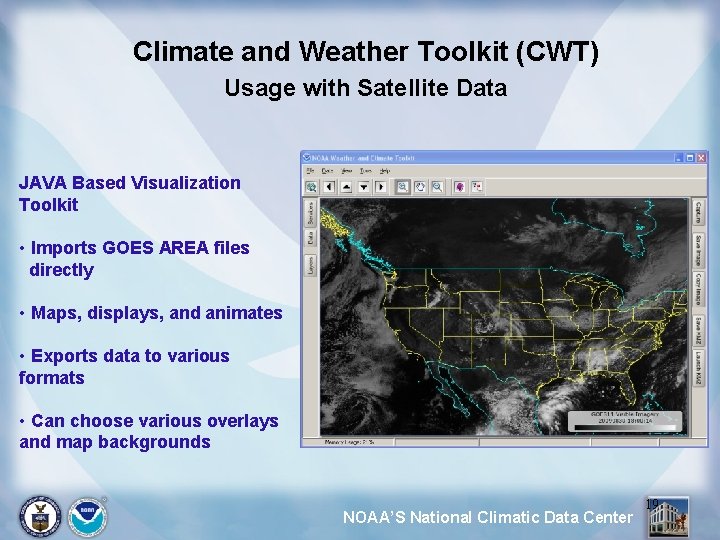Click the 'JAVA Based Visualization Toolkit' heading
Viewport: 720px width, 540px height.
(x=129, y=194)
